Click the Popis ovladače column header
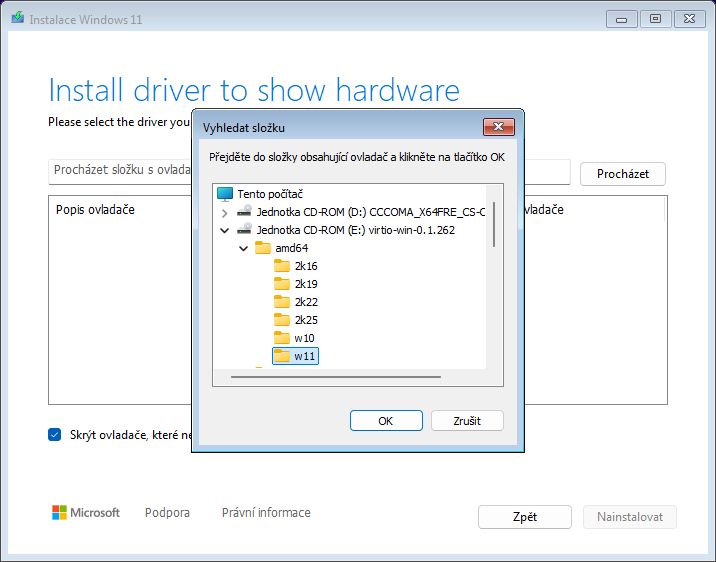Screen dimensions: 716x562 [95, 210]
